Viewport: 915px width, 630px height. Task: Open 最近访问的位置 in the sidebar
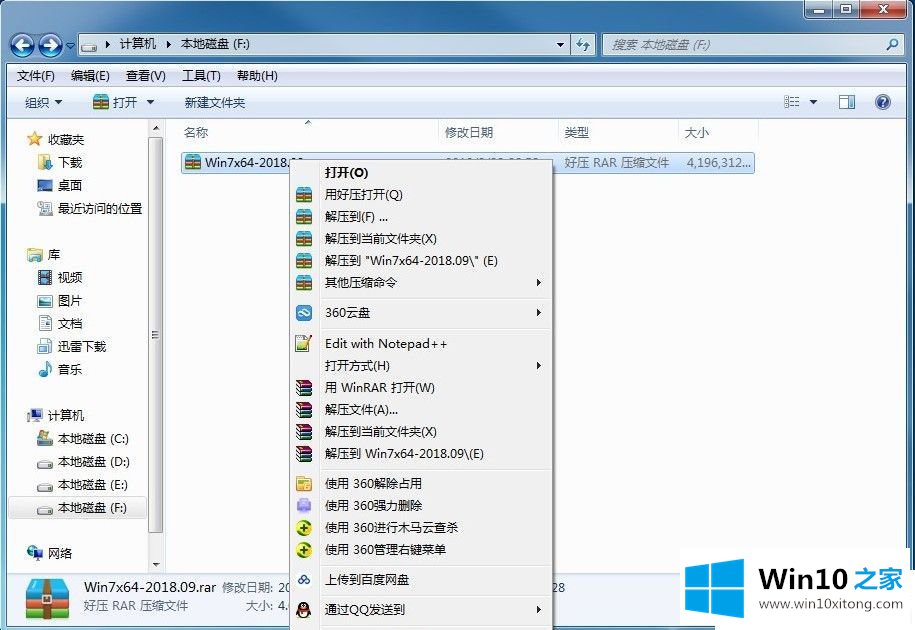pyautogui.click(x=90, y=208)
